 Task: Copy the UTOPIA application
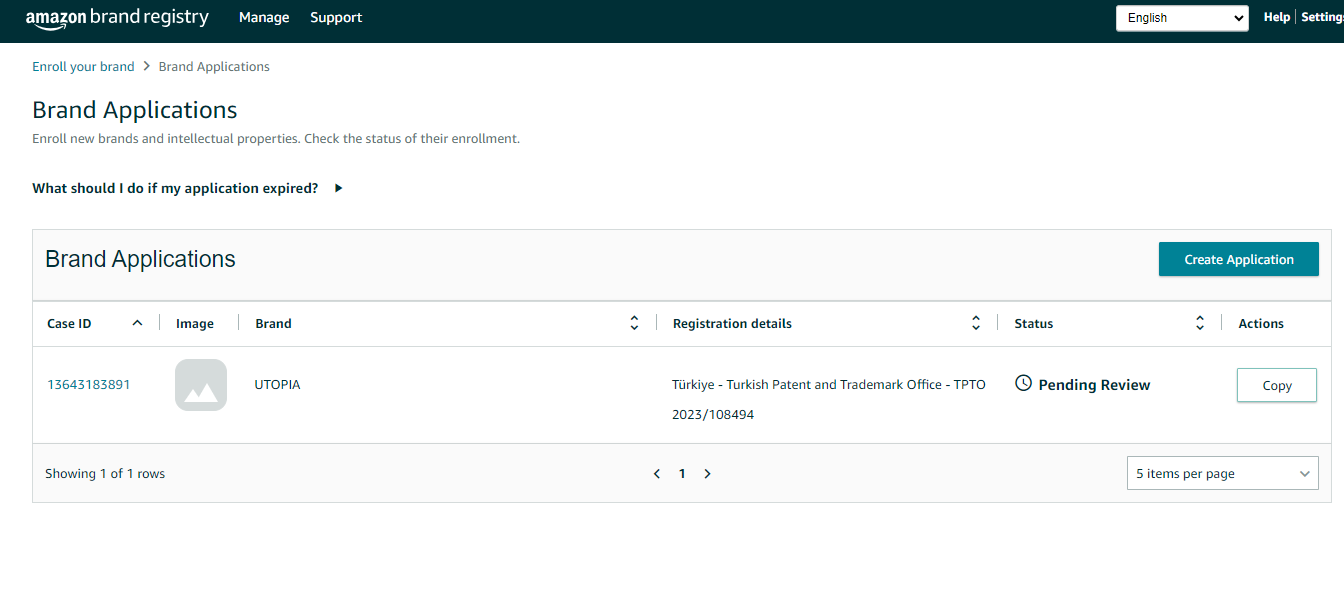pos(1277,385)
